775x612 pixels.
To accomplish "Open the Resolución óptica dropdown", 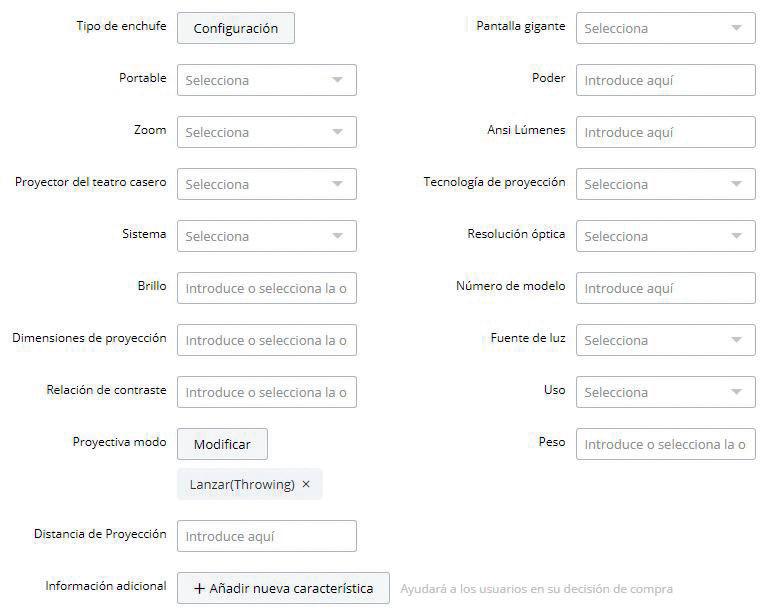I will pyautogui.click(x=665, y=236).
